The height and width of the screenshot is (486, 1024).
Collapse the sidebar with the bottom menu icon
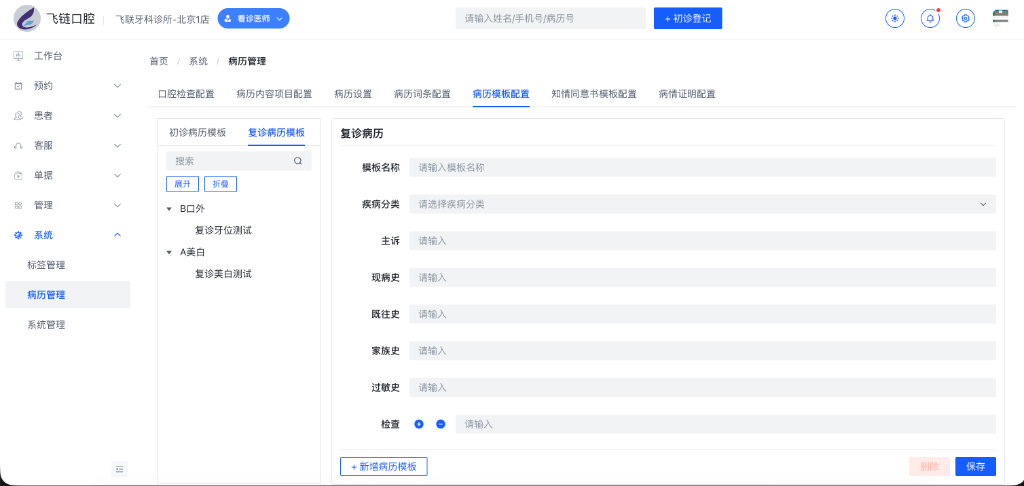pos(119,468)
